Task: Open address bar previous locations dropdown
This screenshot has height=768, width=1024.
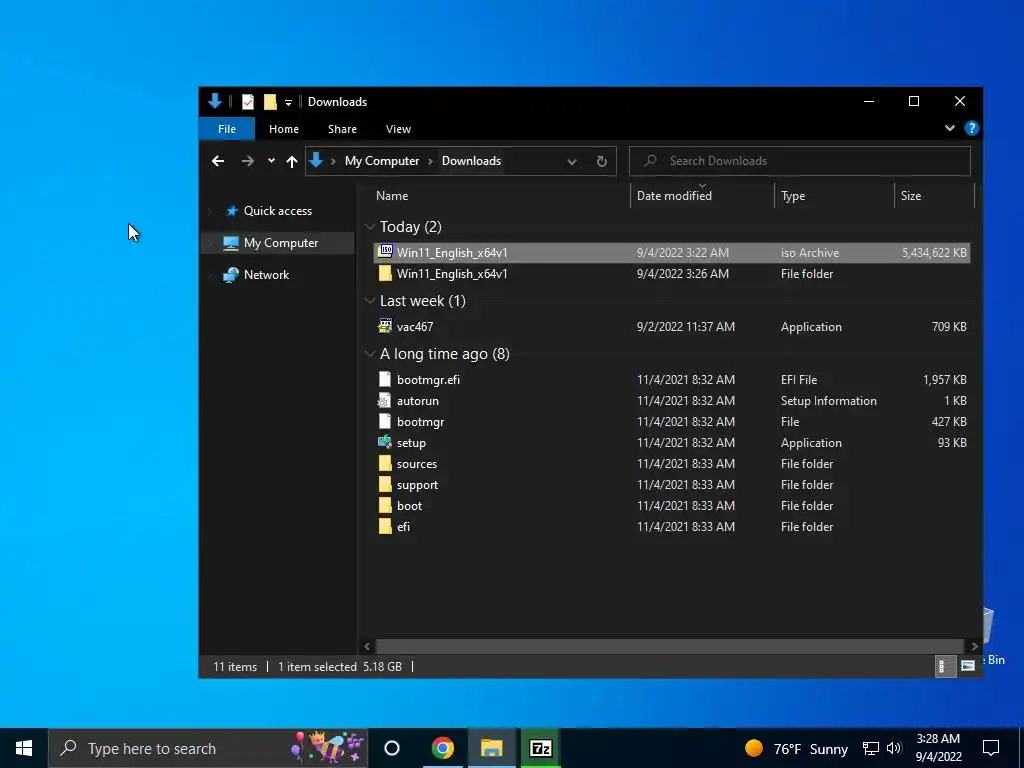Action: click(x=571, y=162)
